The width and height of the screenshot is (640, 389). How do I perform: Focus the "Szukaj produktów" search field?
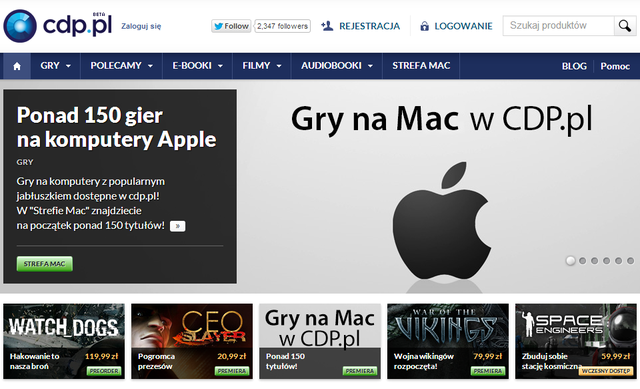[558, 26]
